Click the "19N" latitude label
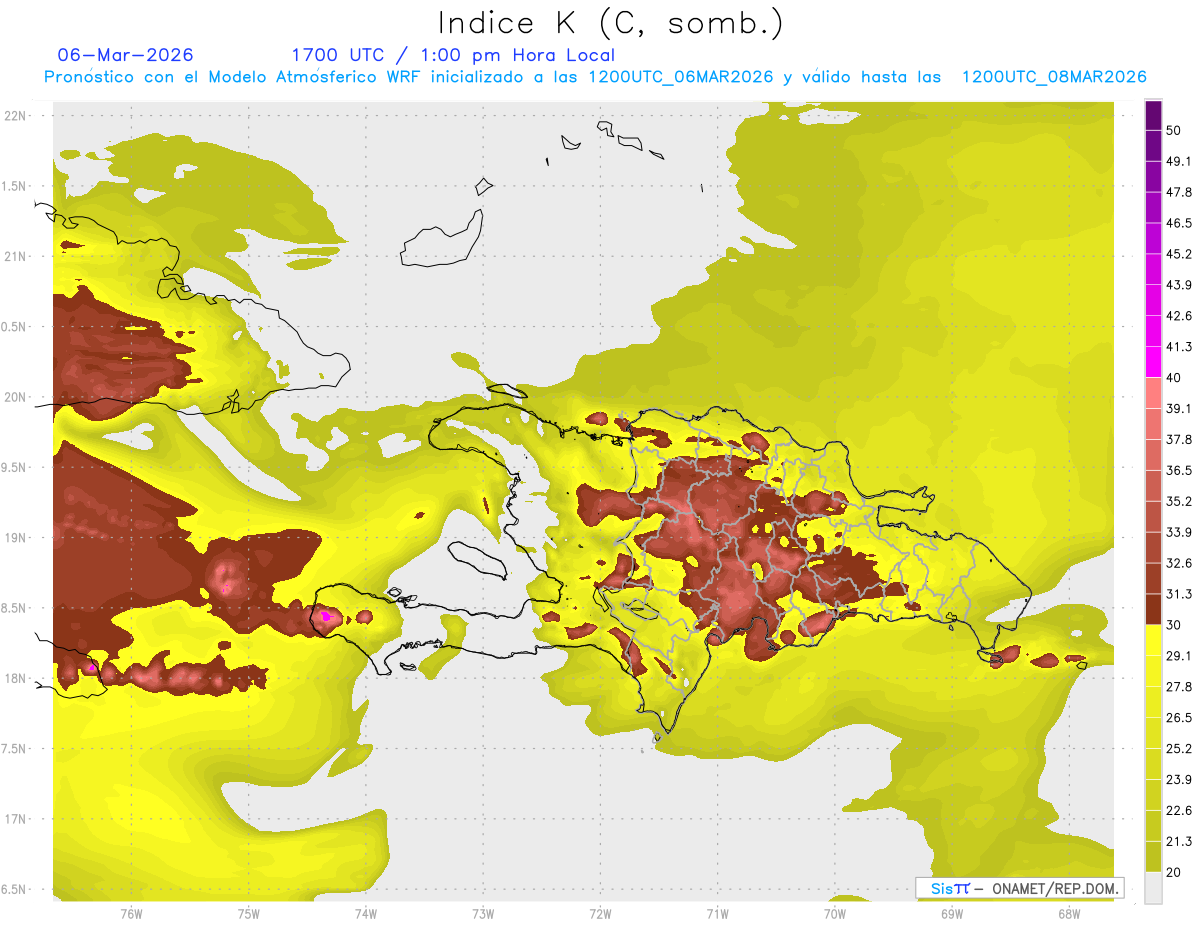The image size is (1200, 927). (x=16, y=537)
